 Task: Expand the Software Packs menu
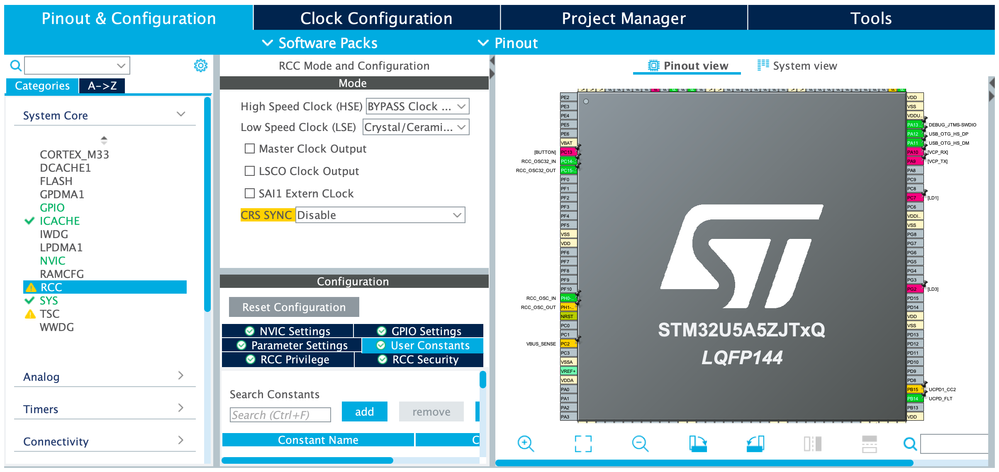320,43
